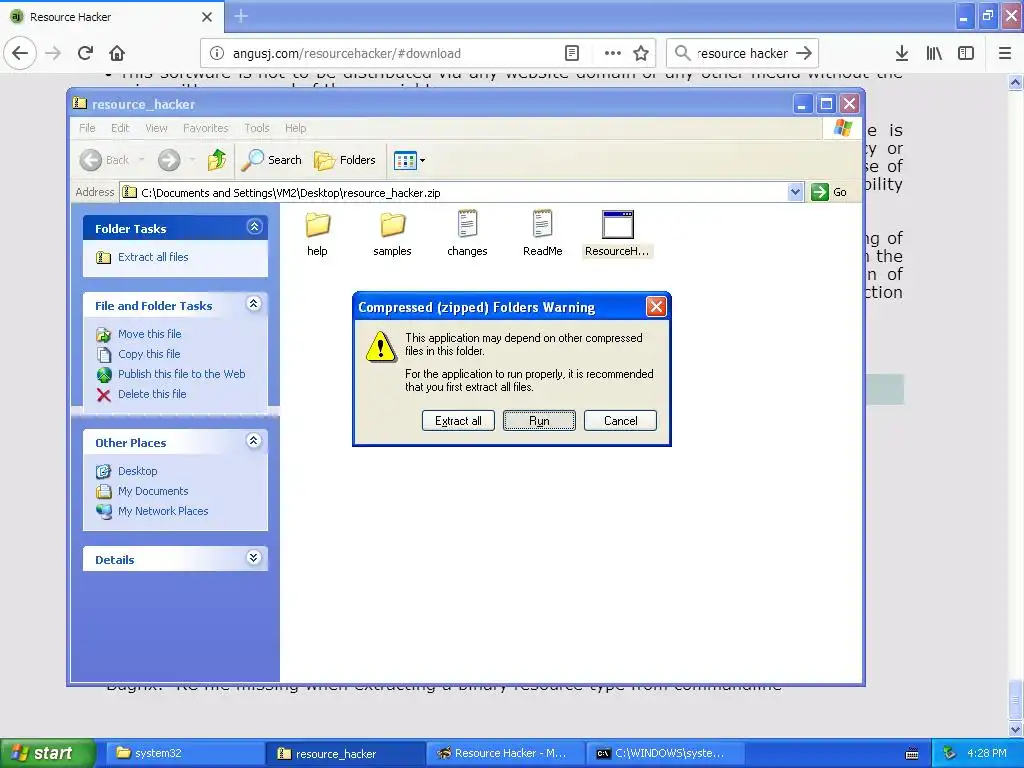The image size is (1024, 768).
Task: Open Firefox library icon
Action: coord(934,54)
